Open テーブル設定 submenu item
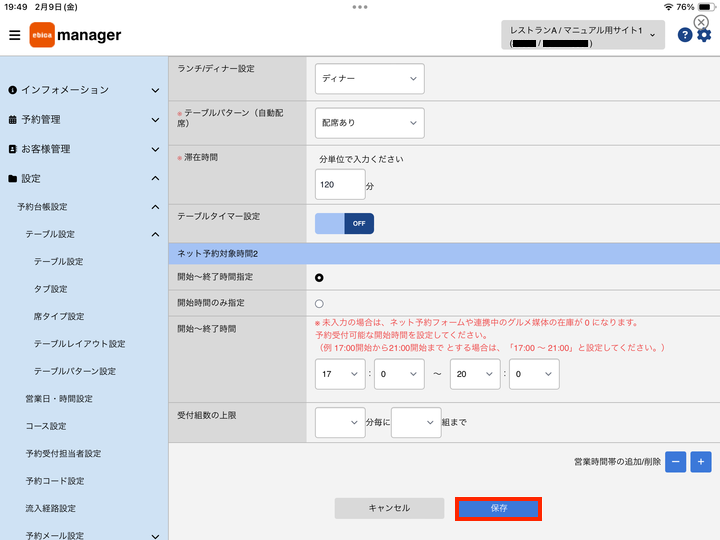Screen dimensions: 720x540 [x=59, y=262]
